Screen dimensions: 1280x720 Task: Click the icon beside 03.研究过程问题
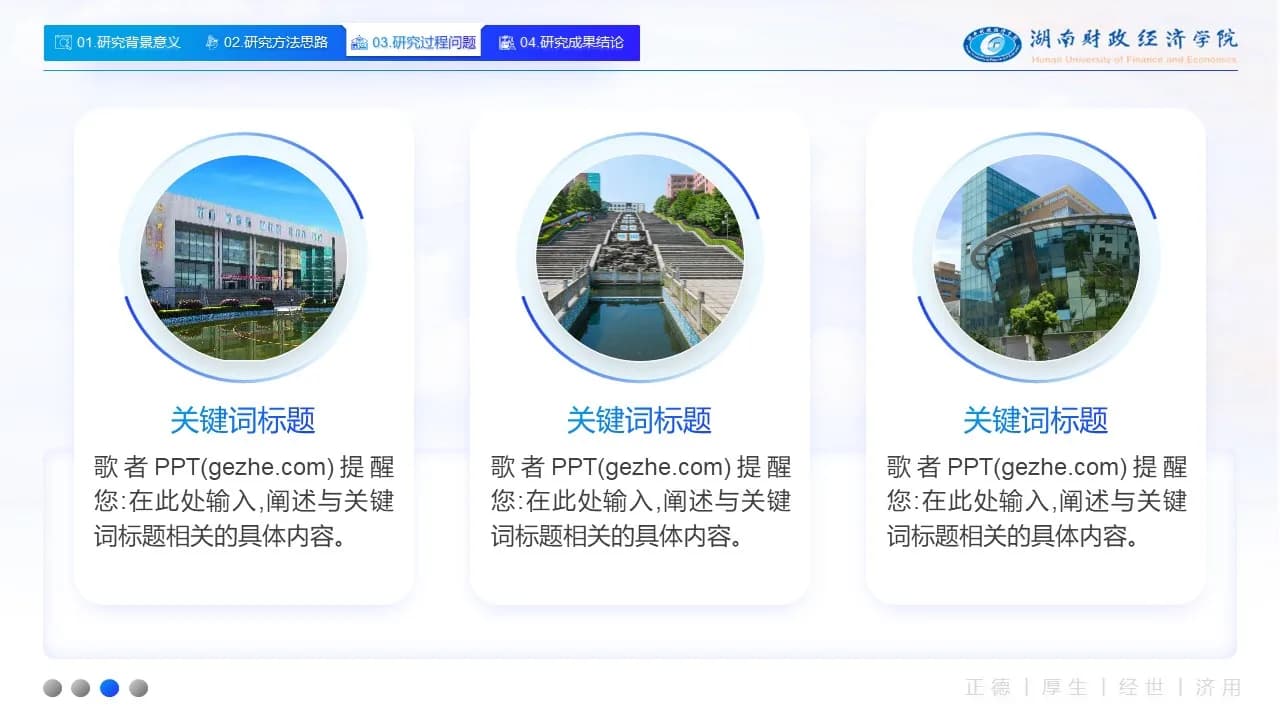359,43
